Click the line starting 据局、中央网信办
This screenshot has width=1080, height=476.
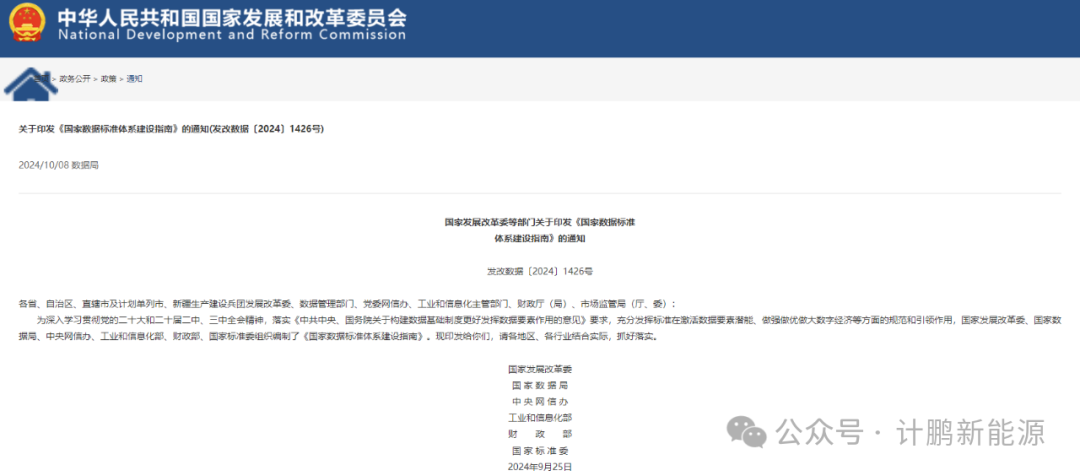pos(338,338)
